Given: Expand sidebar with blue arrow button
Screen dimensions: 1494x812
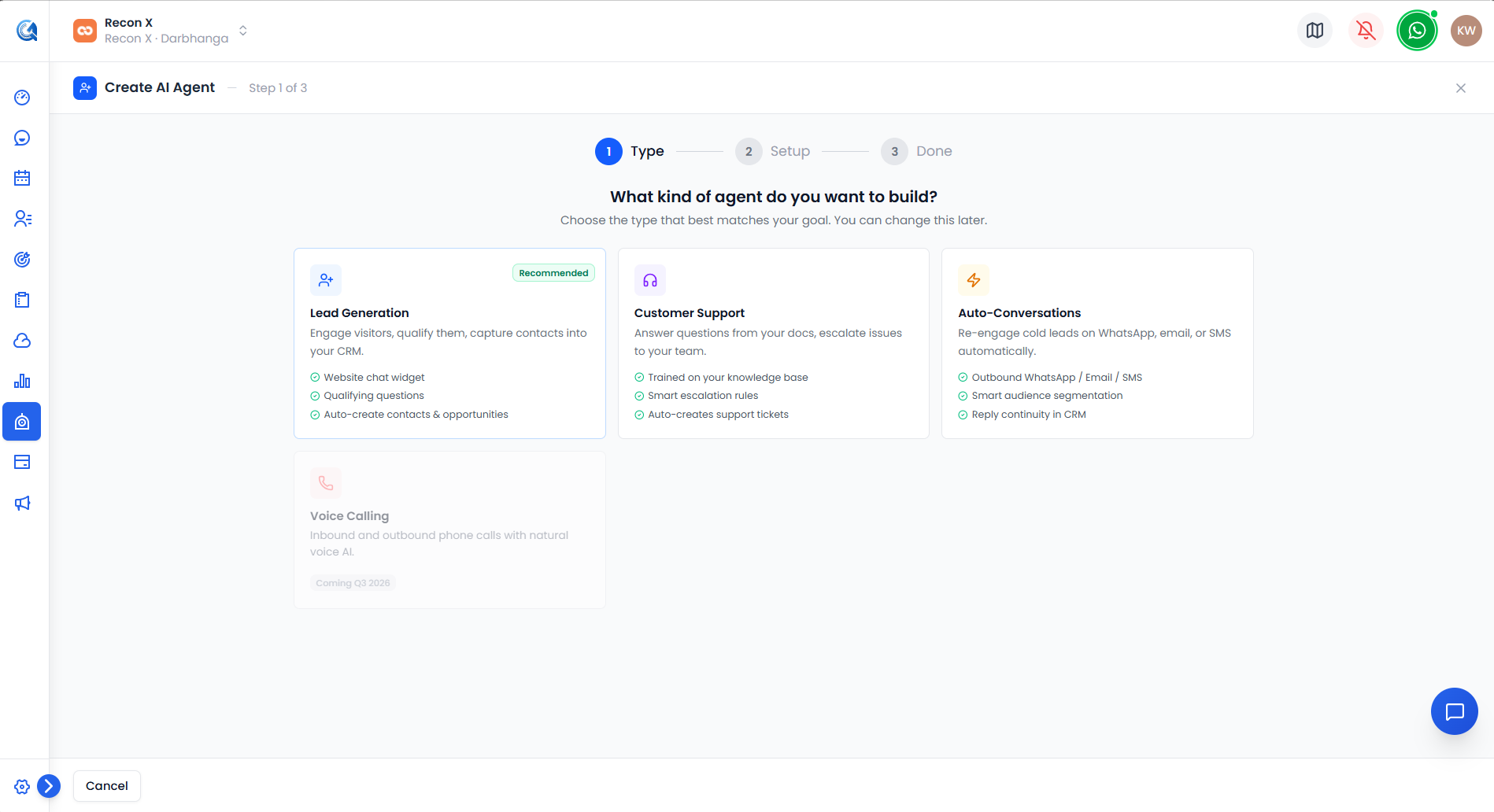Looking at the screenshot, I should click(49, 785).
